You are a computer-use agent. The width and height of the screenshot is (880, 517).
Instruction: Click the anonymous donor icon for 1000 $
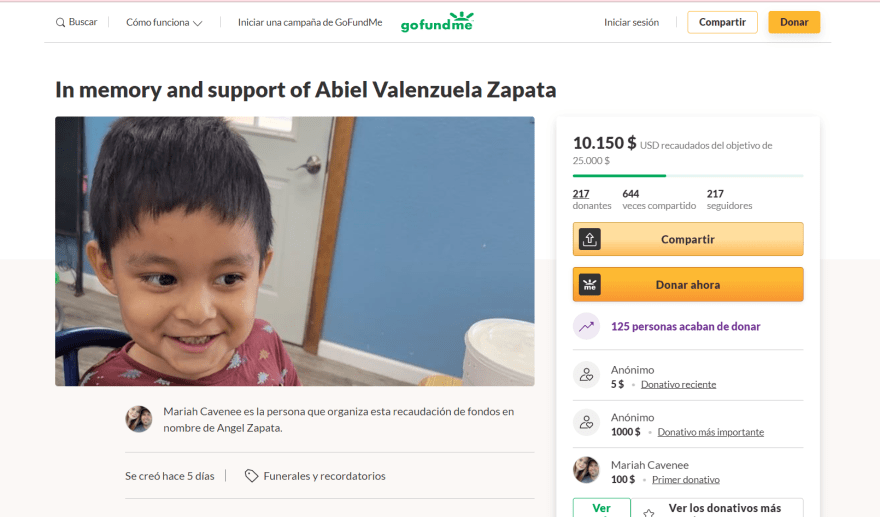click(586, 423)
